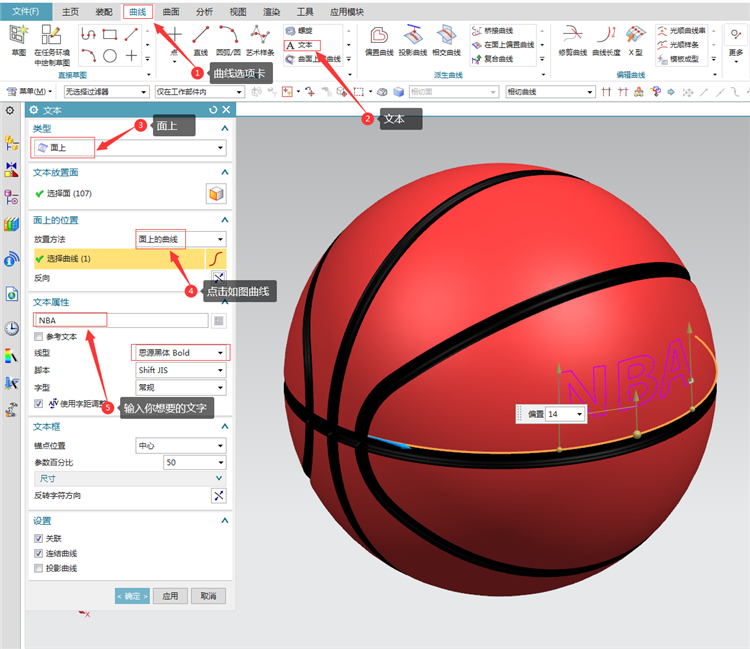Viewport: 750px width, 649px height.
Task: Click the 螺旋 helix command
Action: [x=299, y=31]
